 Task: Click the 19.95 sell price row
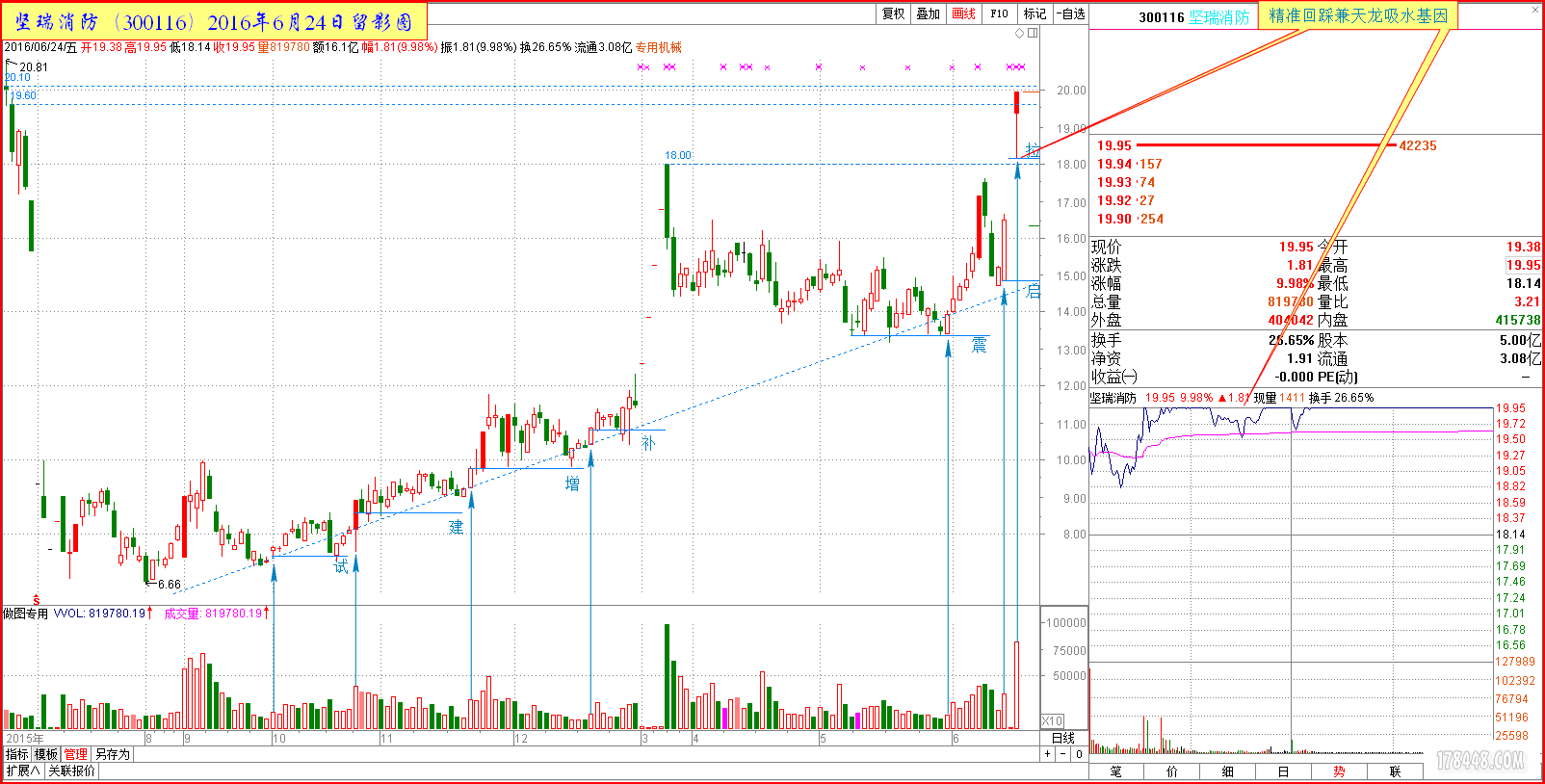click(1267, 145)
